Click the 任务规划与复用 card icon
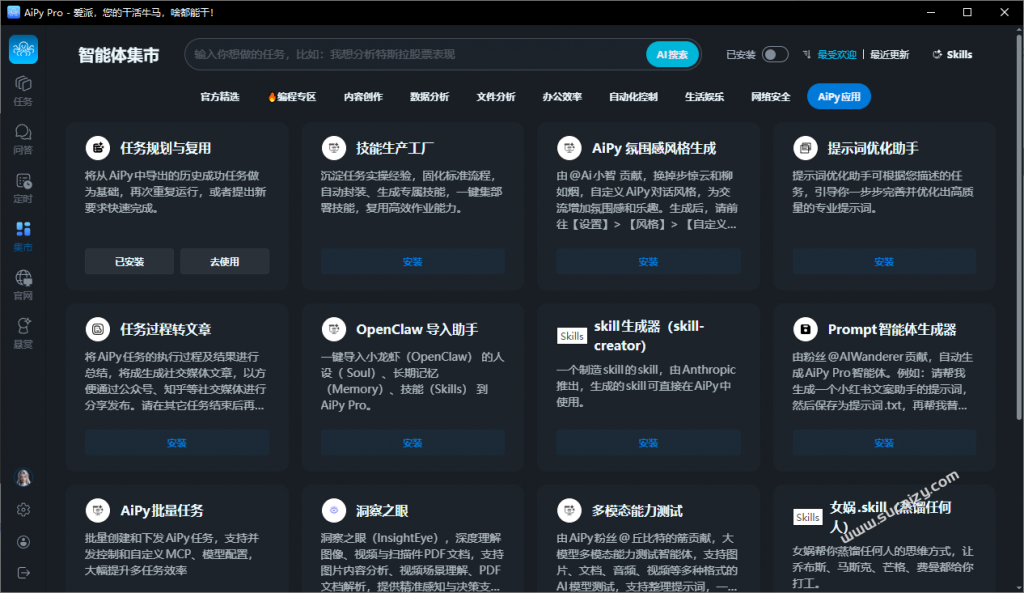1024x593 pixels. [98, 148]
